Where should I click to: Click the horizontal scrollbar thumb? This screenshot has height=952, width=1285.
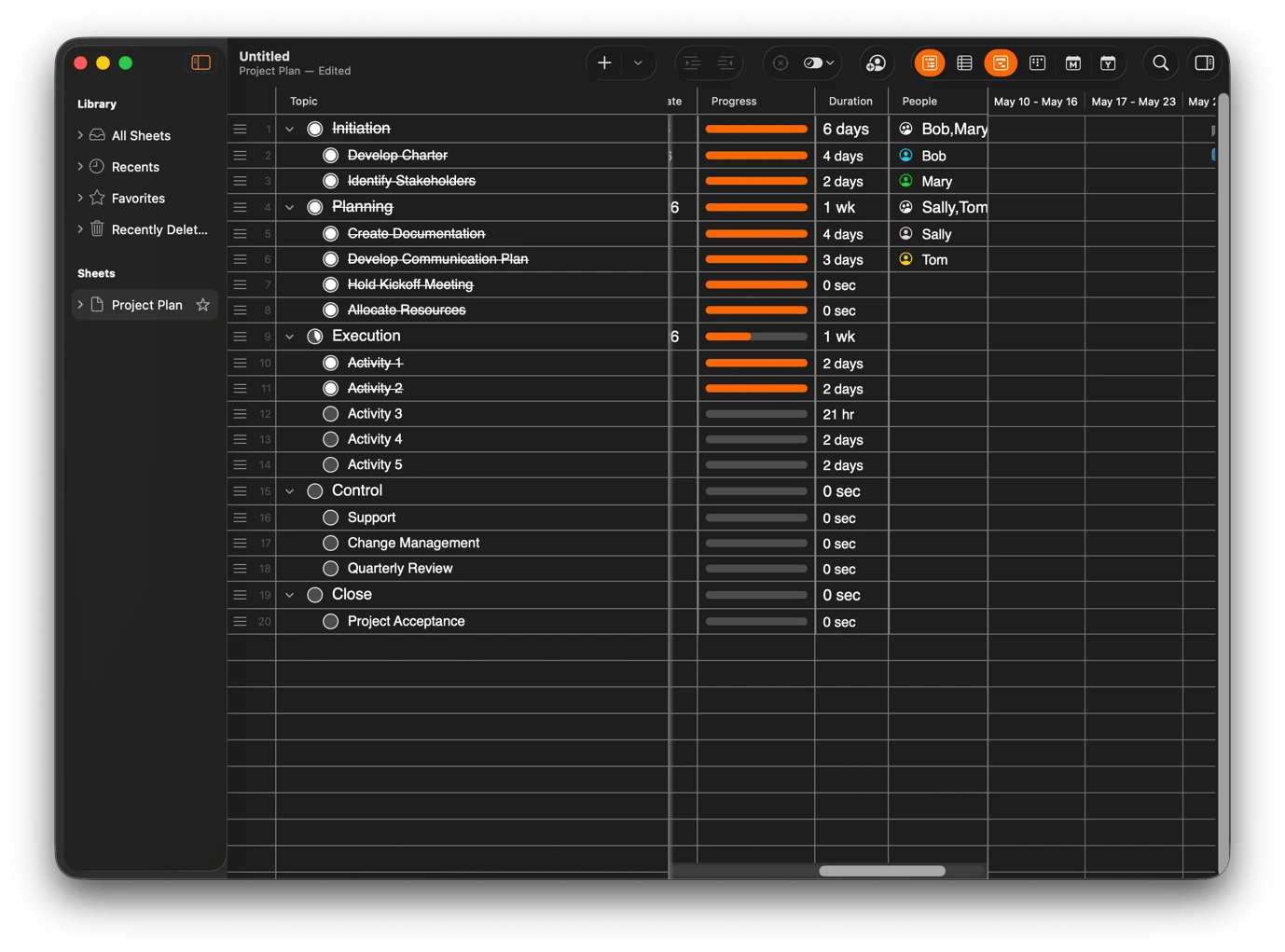[x=882, y=871]
